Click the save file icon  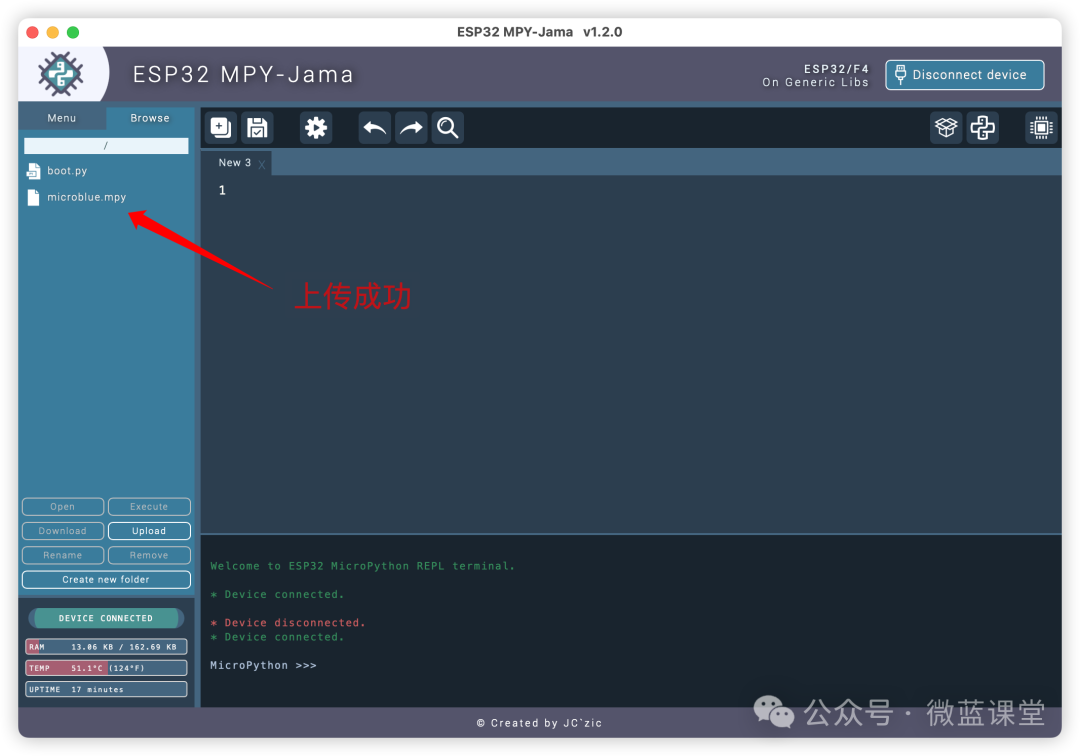[x=258, y=128]
